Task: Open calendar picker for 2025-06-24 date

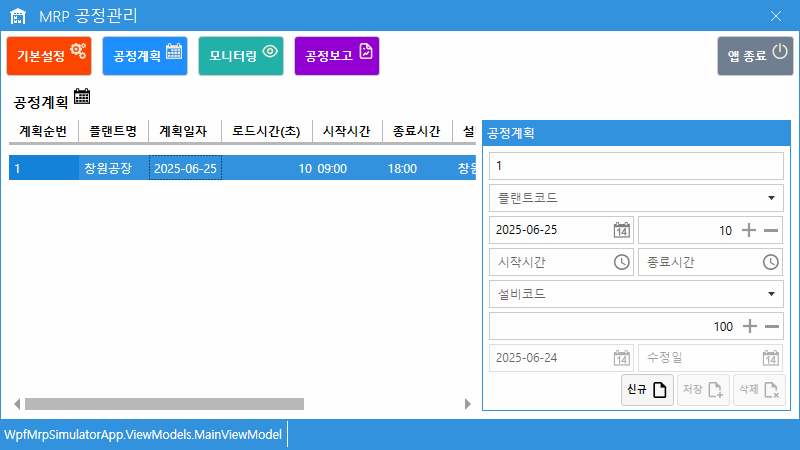Action: [x=621, y=358]
